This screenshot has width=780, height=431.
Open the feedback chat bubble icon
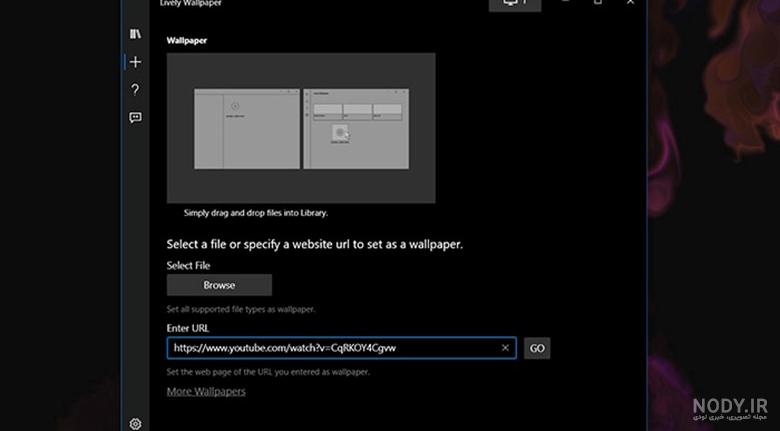coord(135,117)
